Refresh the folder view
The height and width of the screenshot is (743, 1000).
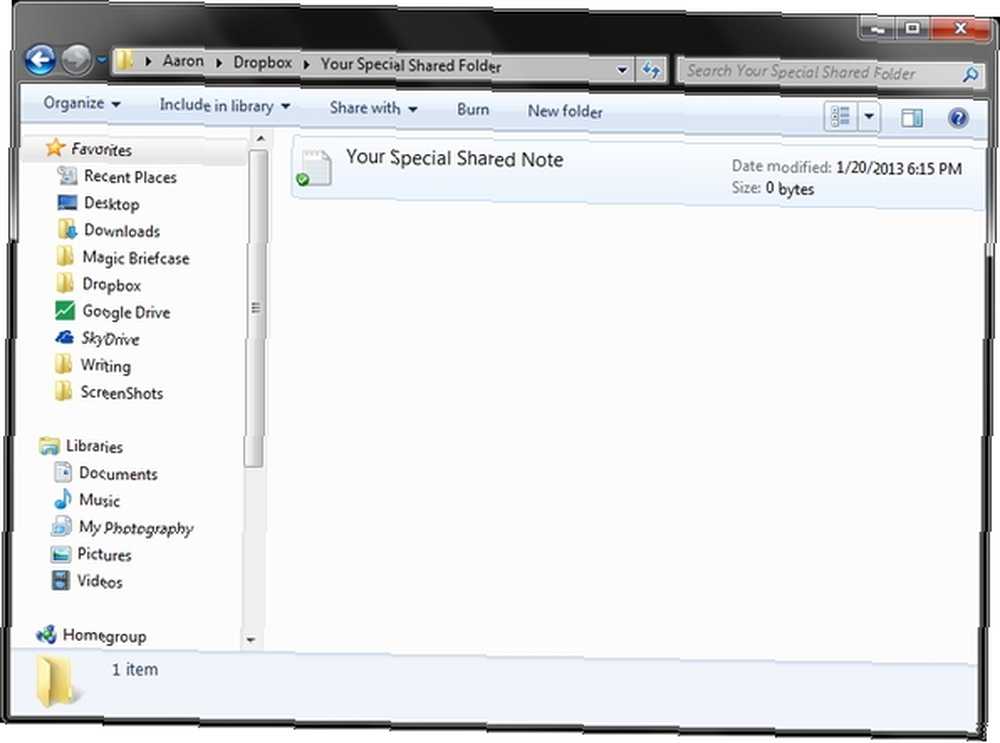pyautogui.click(x=651, y=70)
